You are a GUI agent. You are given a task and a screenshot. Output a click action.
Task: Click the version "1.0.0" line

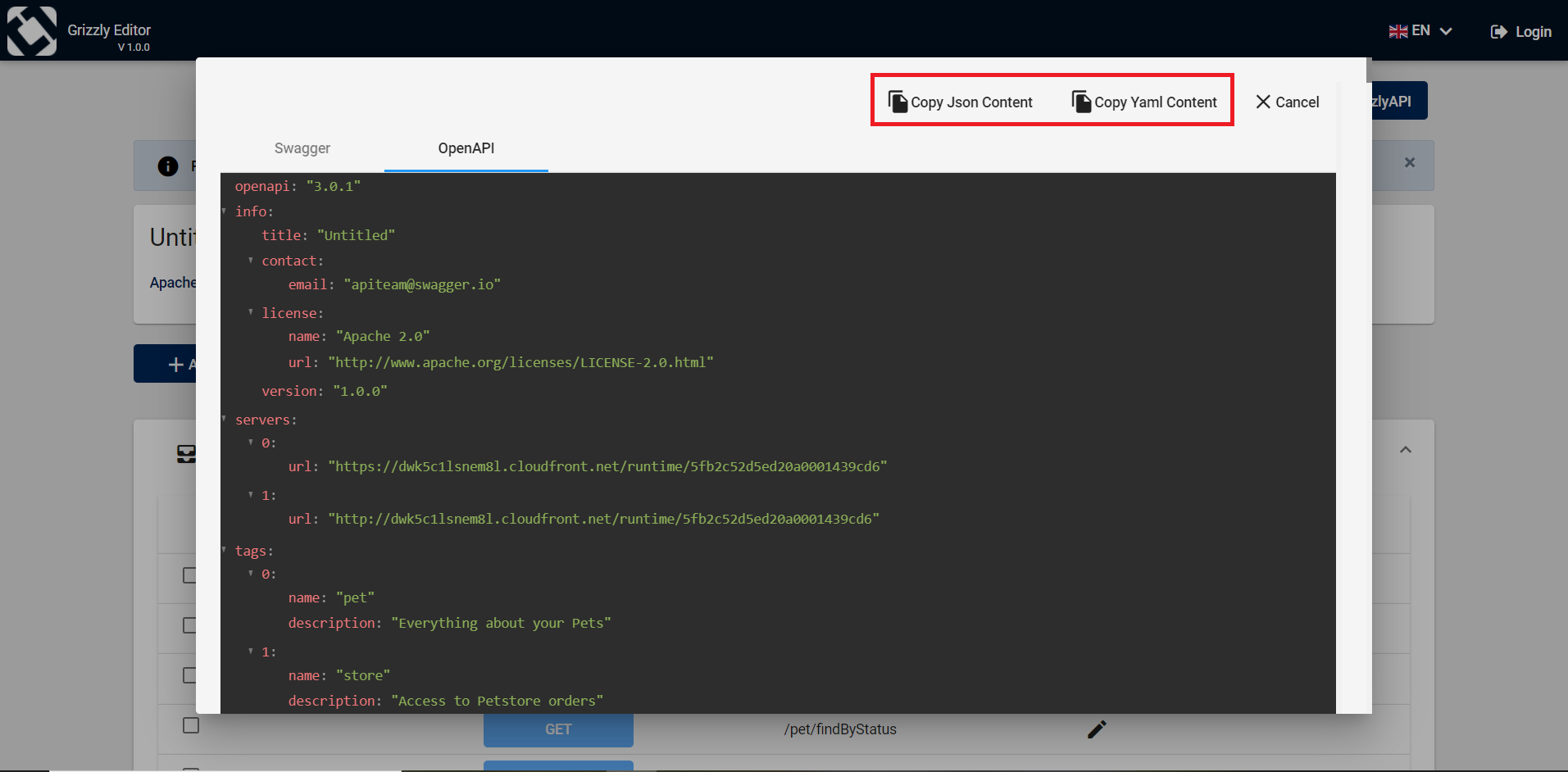(x=325, y=391)
